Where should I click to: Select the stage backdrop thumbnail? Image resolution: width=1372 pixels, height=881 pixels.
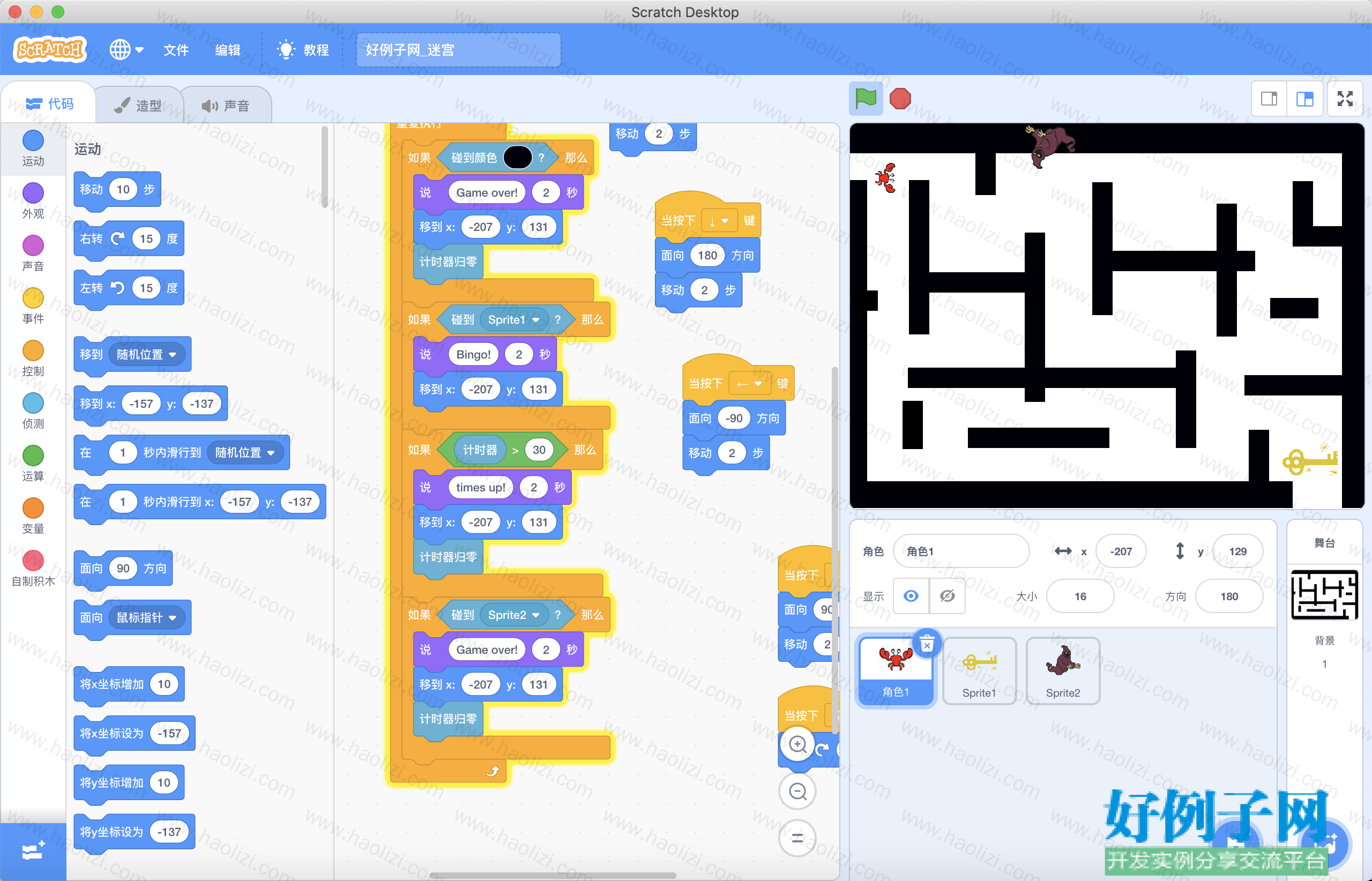pos(1324,595)
